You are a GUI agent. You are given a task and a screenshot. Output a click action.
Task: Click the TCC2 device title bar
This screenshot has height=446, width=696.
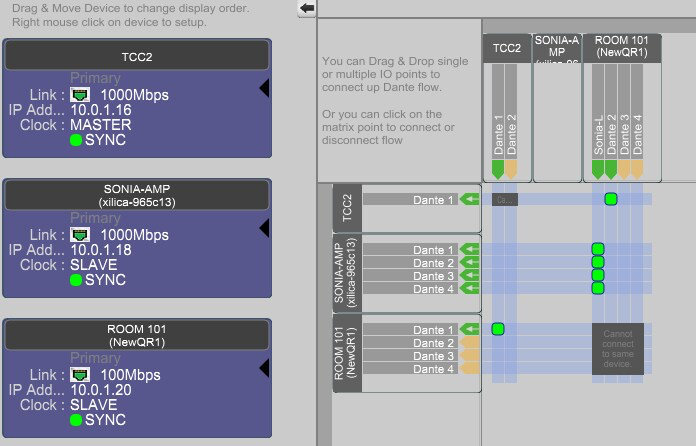[137, 56]
